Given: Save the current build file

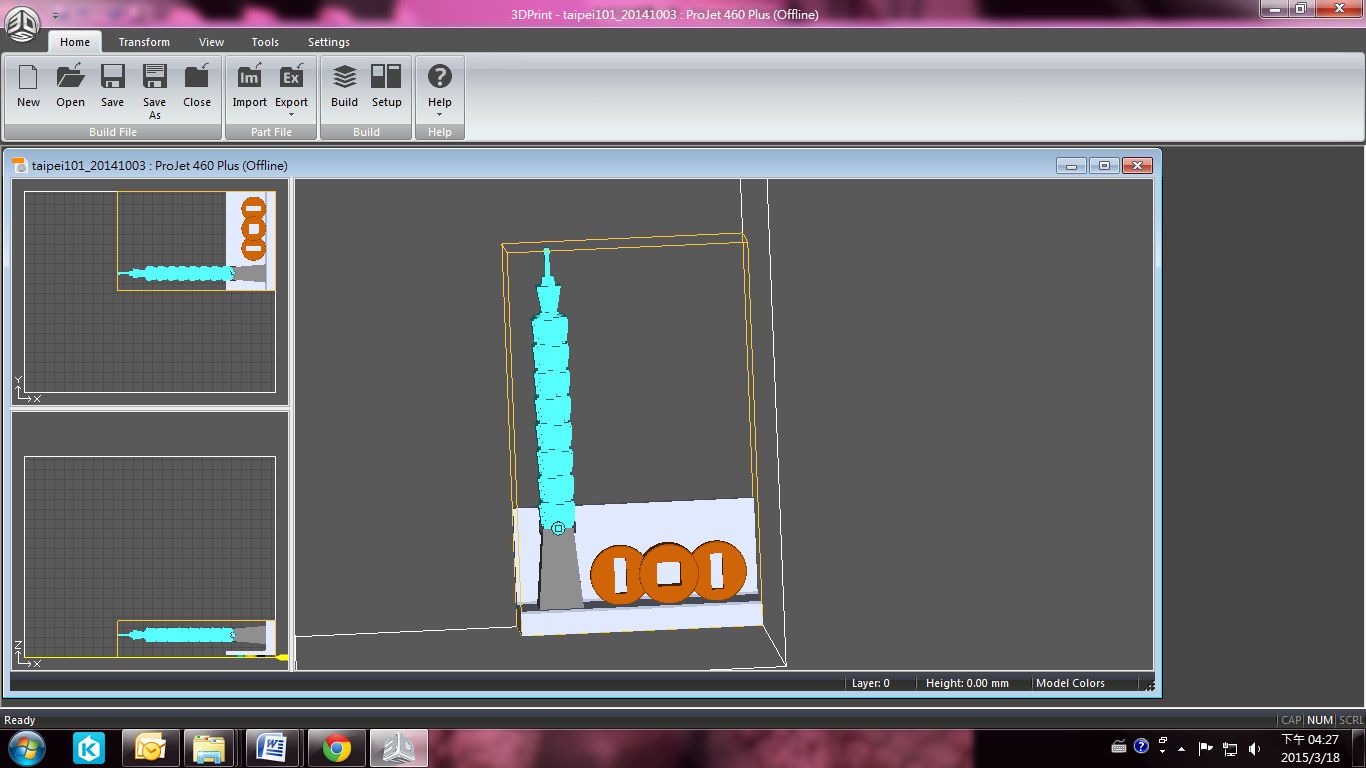Looking at the screenshot, I should [112, 86].
